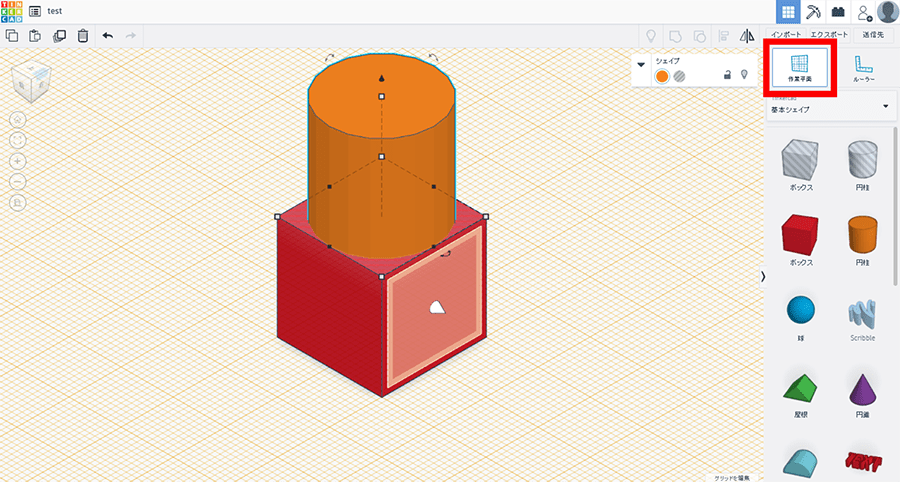Toggle orthographic perspective view

pyautogui.click(x=18, y=203)
